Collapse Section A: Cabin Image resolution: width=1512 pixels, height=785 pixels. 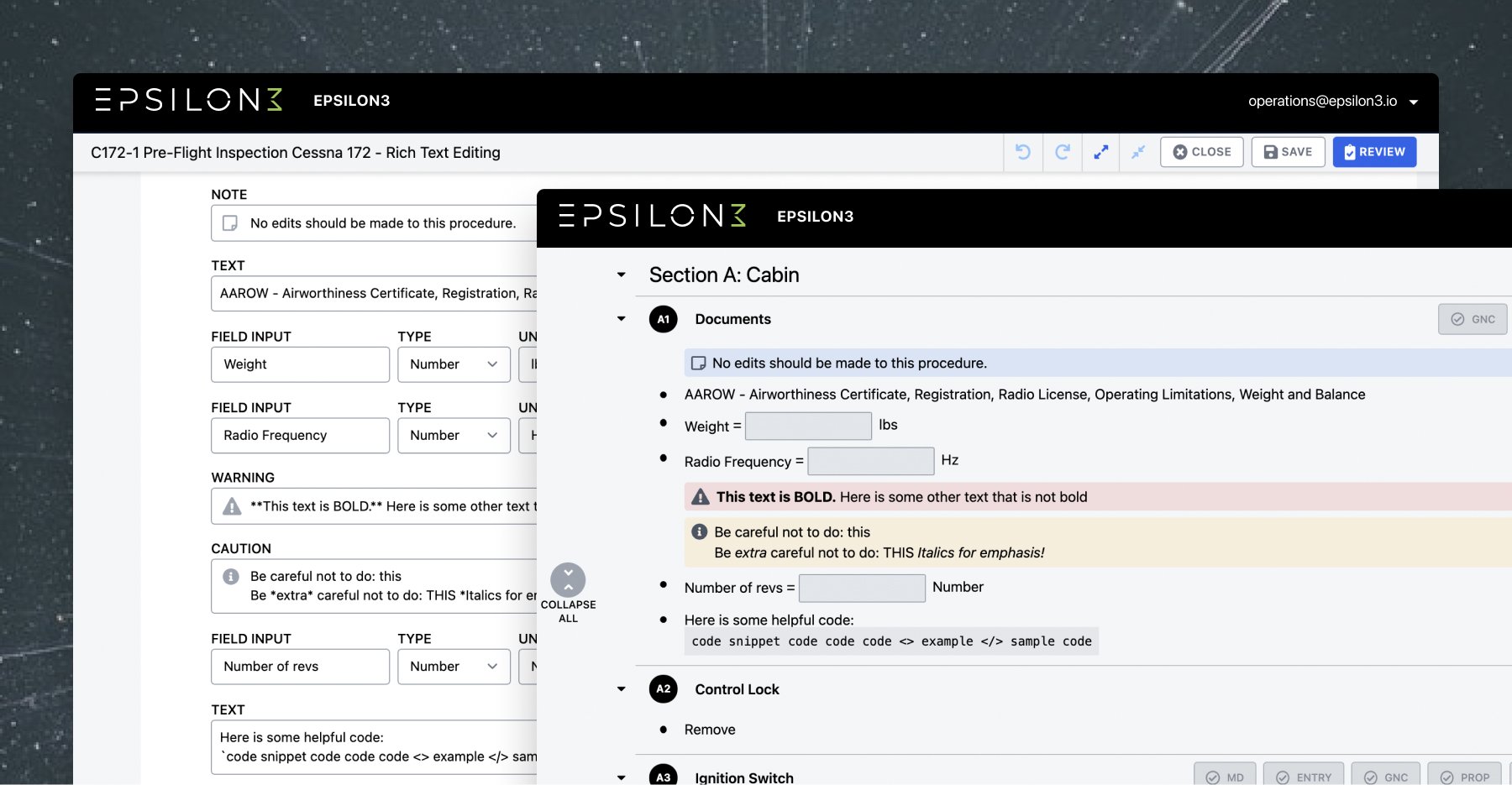coord(622,275)
